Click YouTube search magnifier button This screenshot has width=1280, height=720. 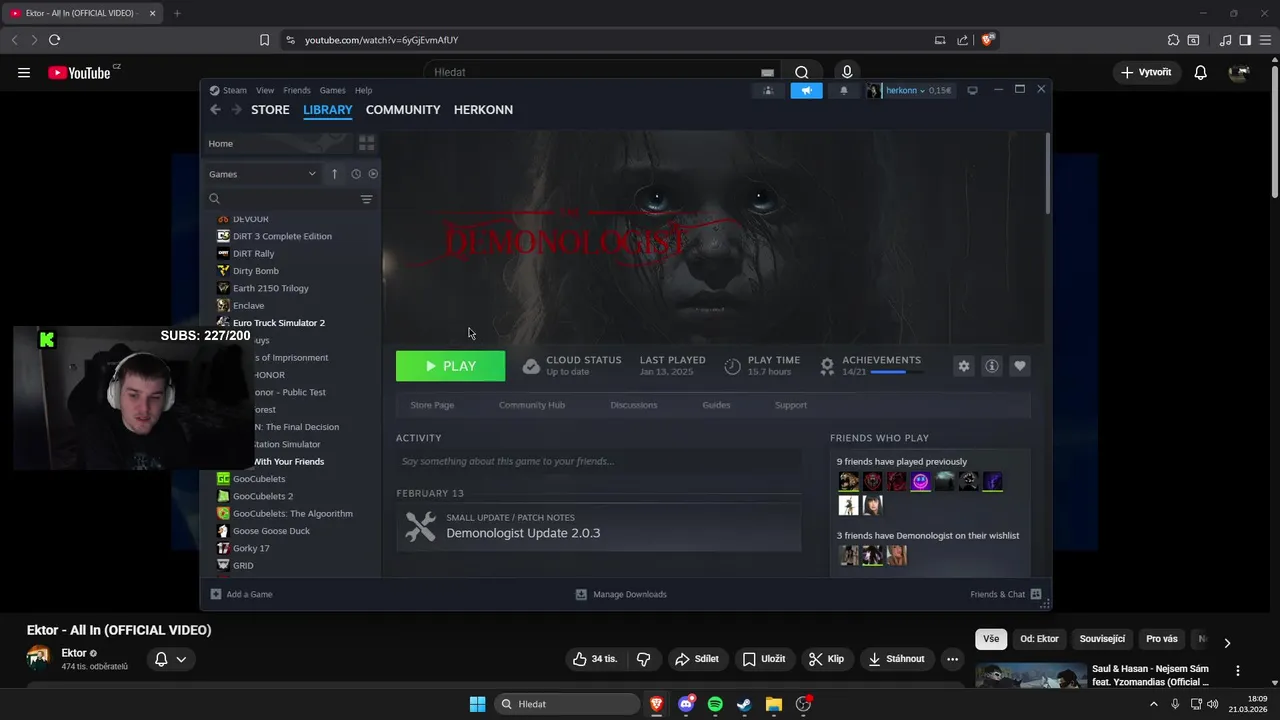click(802, 72)
